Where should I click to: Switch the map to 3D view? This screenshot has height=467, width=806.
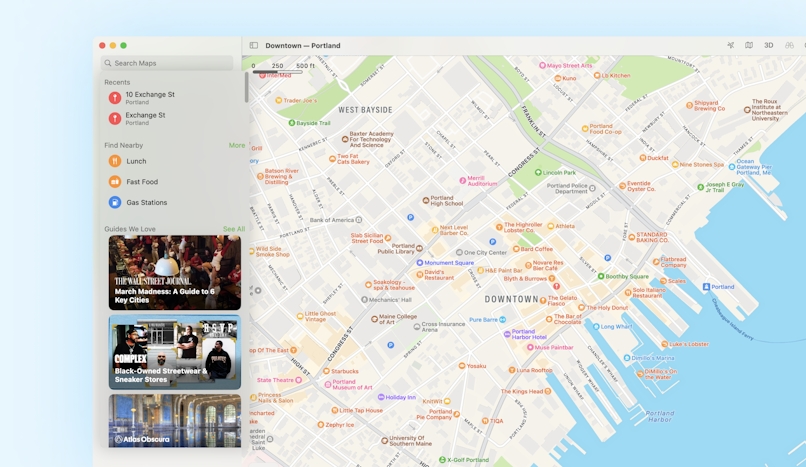click(x=768, y=45)
